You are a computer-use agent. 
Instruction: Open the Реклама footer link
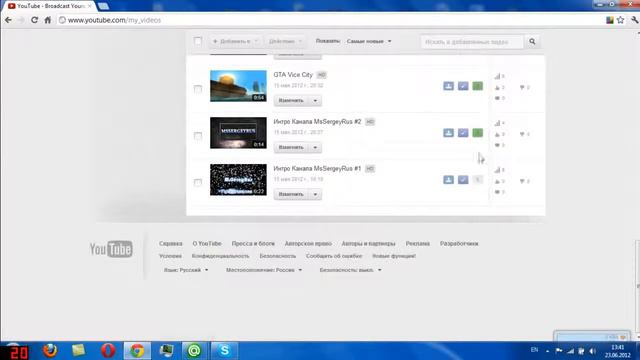(x=418, y=243)
